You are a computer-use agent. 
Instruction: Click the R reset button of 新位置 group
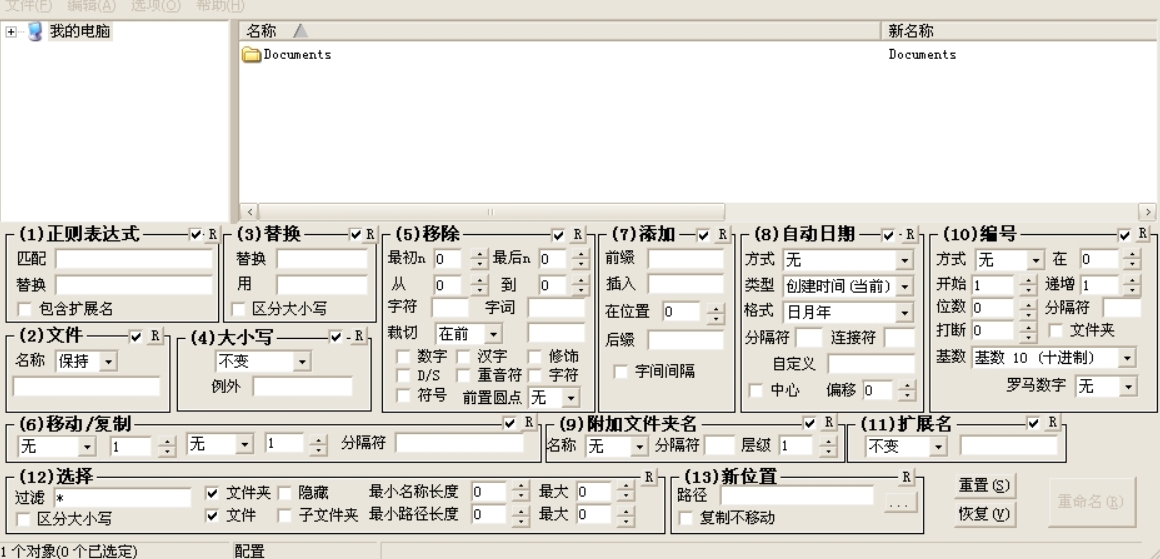906,477
